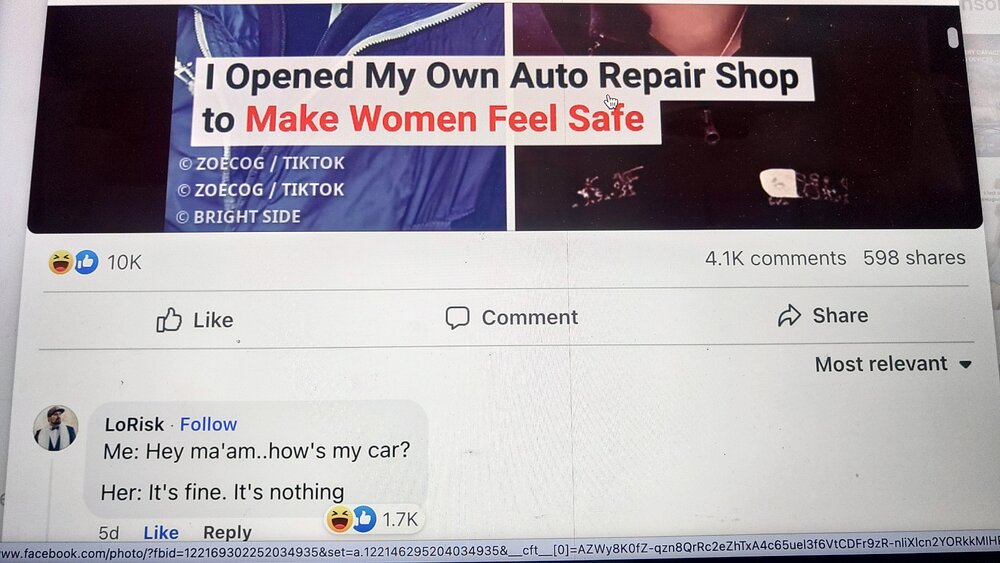This screenshot has height=563, width=1000.
Task: Open the 10K reactions list
Action: click(x=124, y=262)
